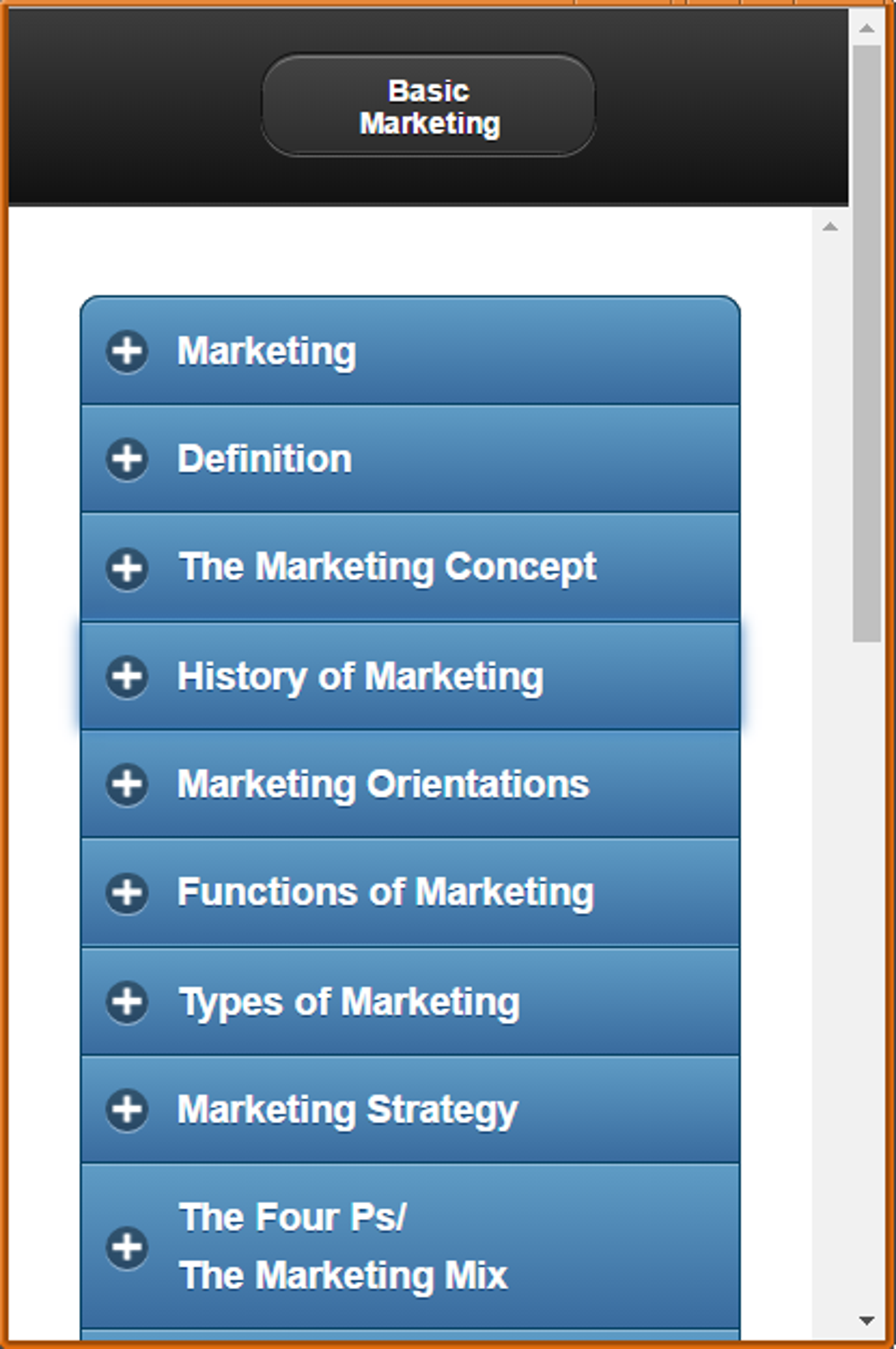
Task: Click the plus icon beside Types of Marketing
Action: click(x=127, y=1001)
